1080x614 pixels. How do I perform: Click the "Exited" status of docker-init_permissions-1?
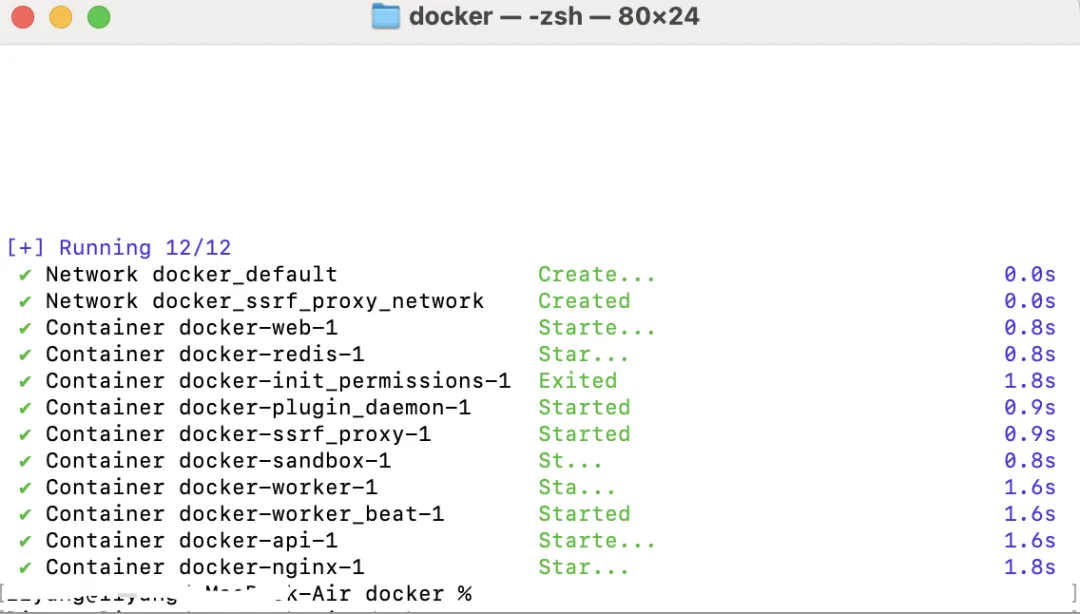(x=578, y=381)
